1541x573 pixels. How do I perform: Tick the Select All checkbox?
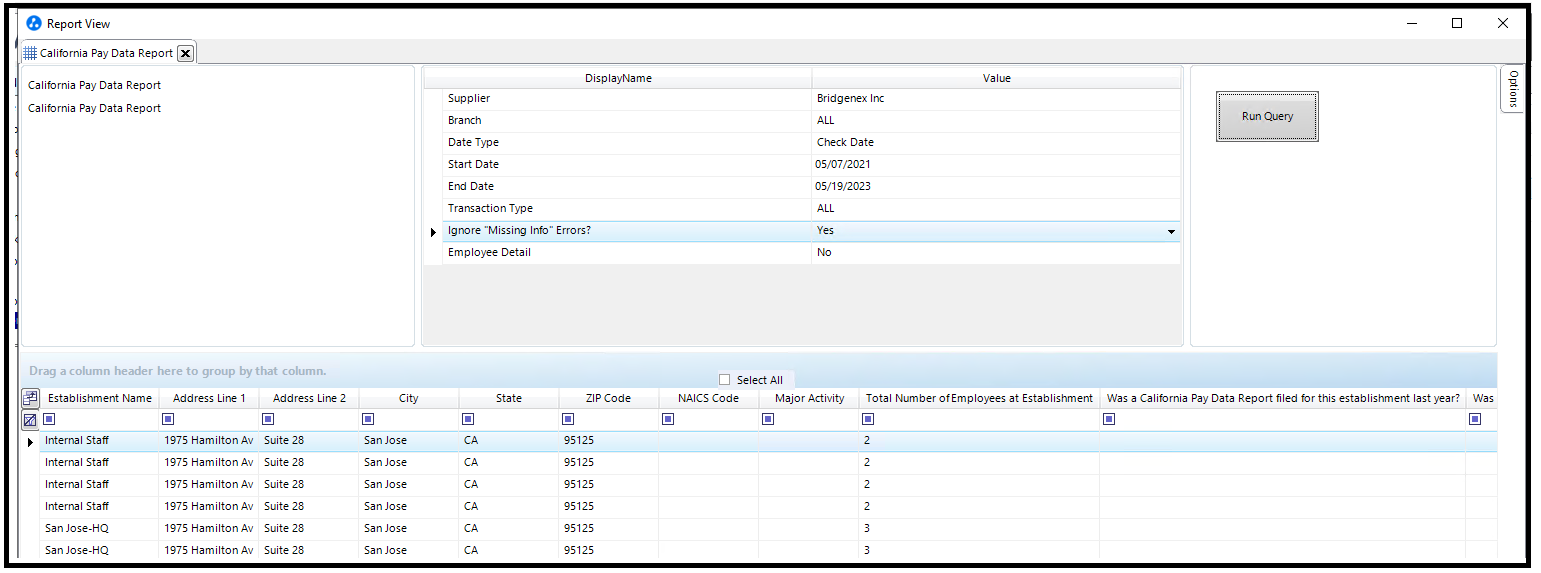725,380
